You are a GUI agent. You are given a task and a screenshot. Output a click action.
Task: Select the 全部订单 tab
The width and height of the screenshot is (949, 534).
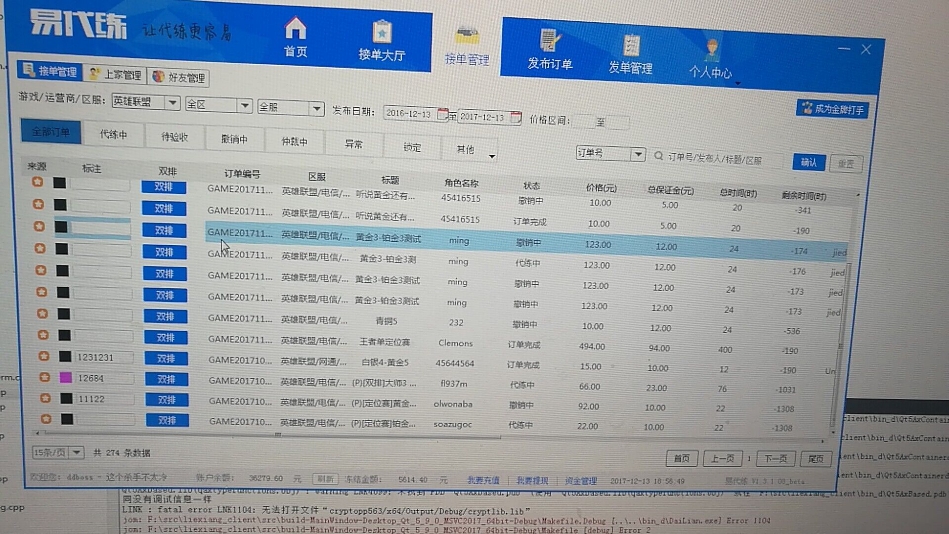click(x=51, y=131)
